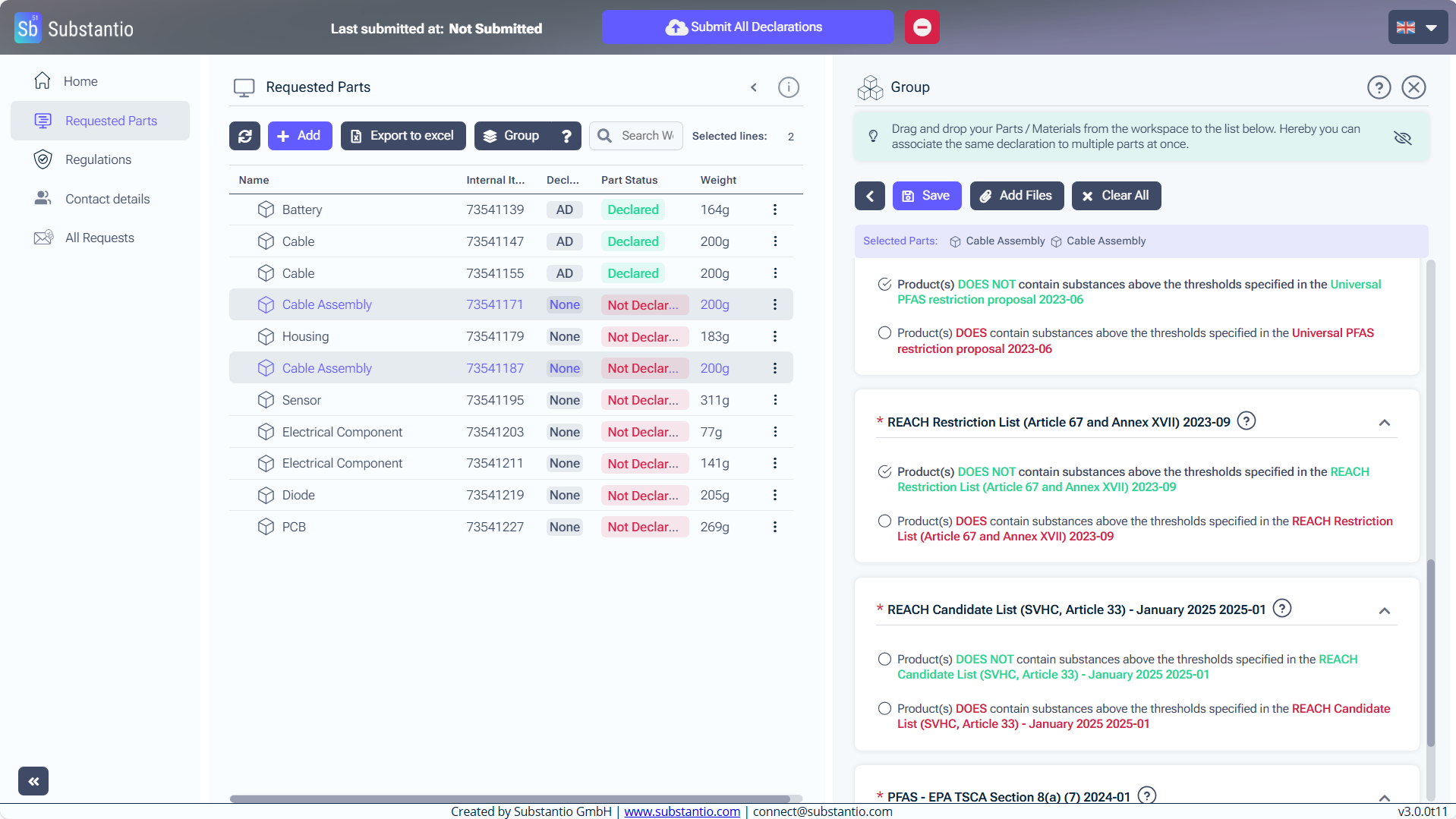Image resolution: width=1456 pixels, height=819 pixels.
Task: Hide the drag and drop hint
Action: click(x=1402, y=137)
